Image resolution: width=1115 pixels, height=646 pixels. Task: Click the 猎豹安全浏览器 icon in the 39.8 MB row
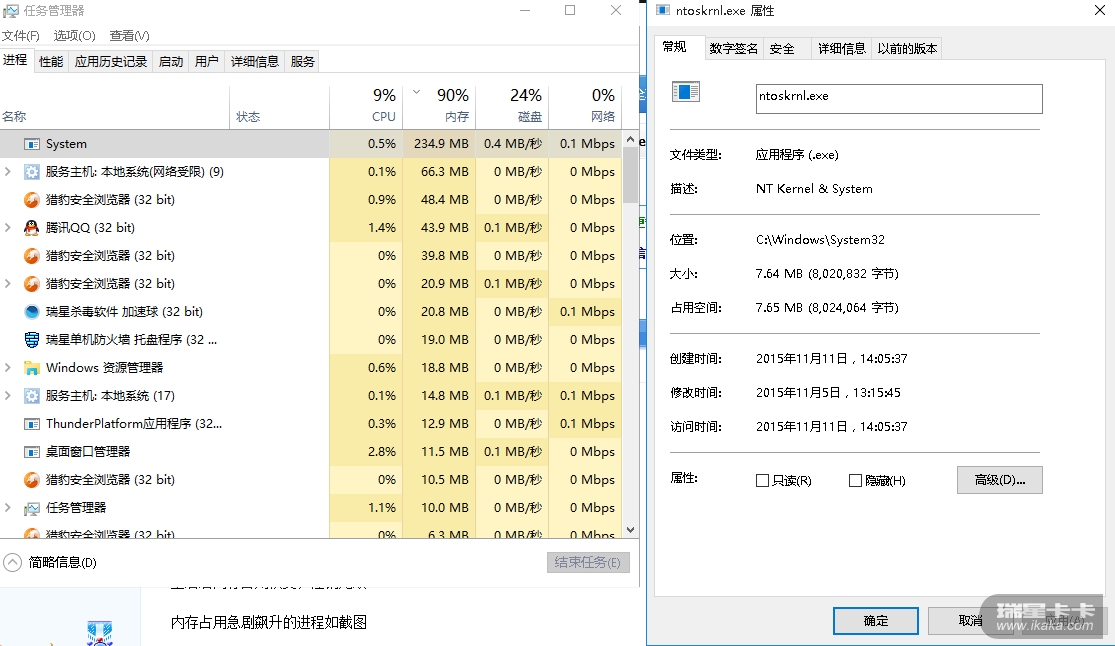31,255
